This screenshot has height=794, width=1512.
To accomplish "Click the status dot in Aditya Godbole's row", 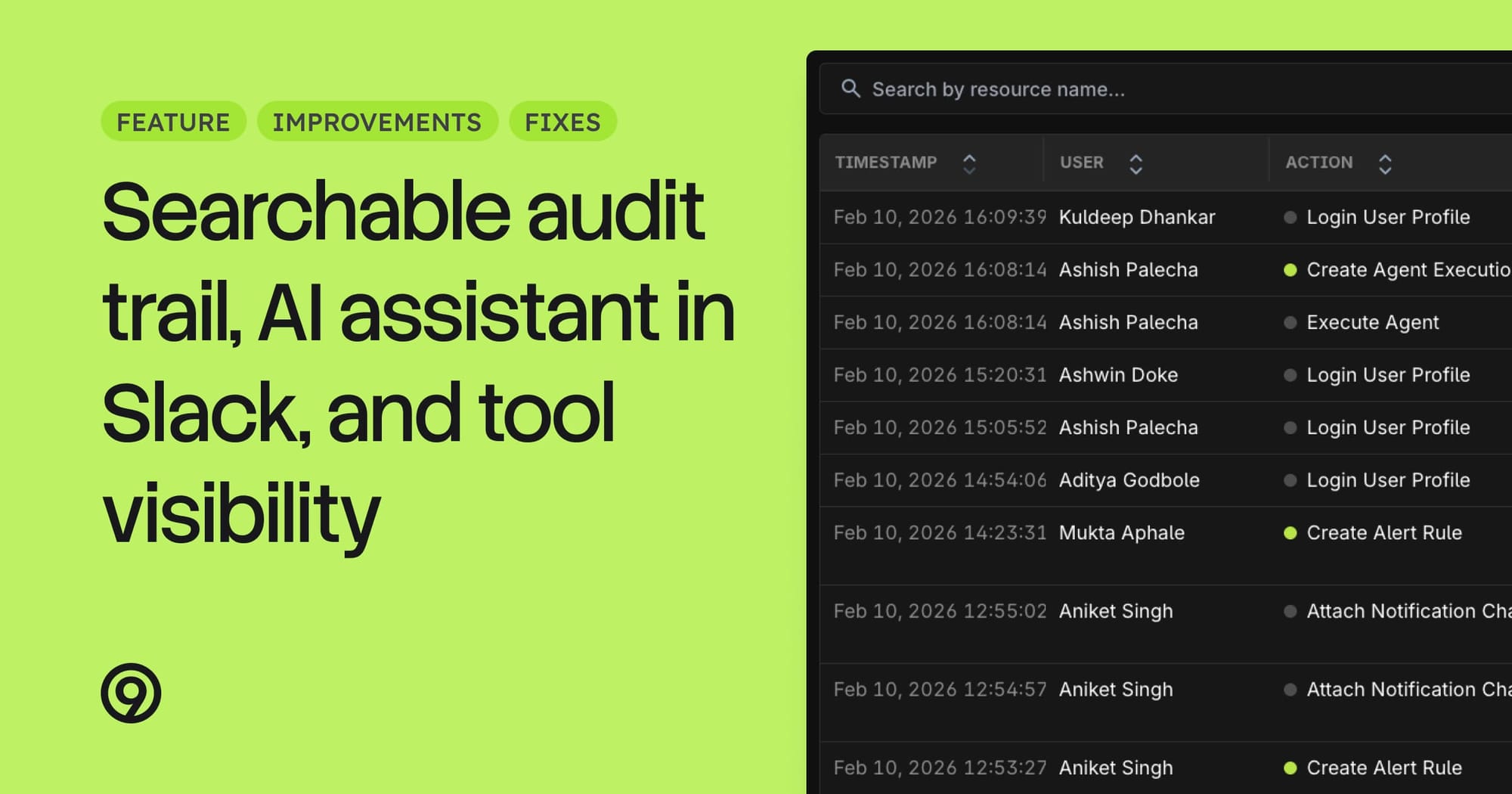I will pos(1290,480).
